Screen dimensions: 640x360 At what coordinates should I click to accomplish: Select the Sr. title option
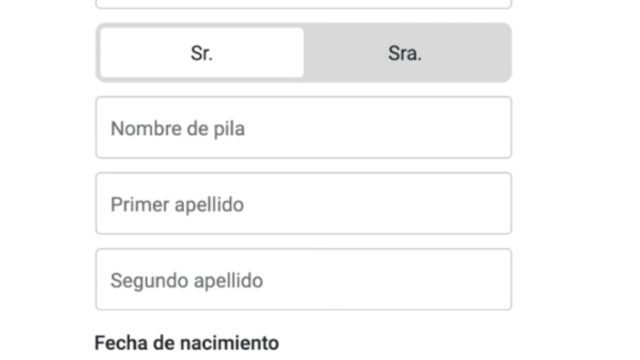tap(202, 53)
